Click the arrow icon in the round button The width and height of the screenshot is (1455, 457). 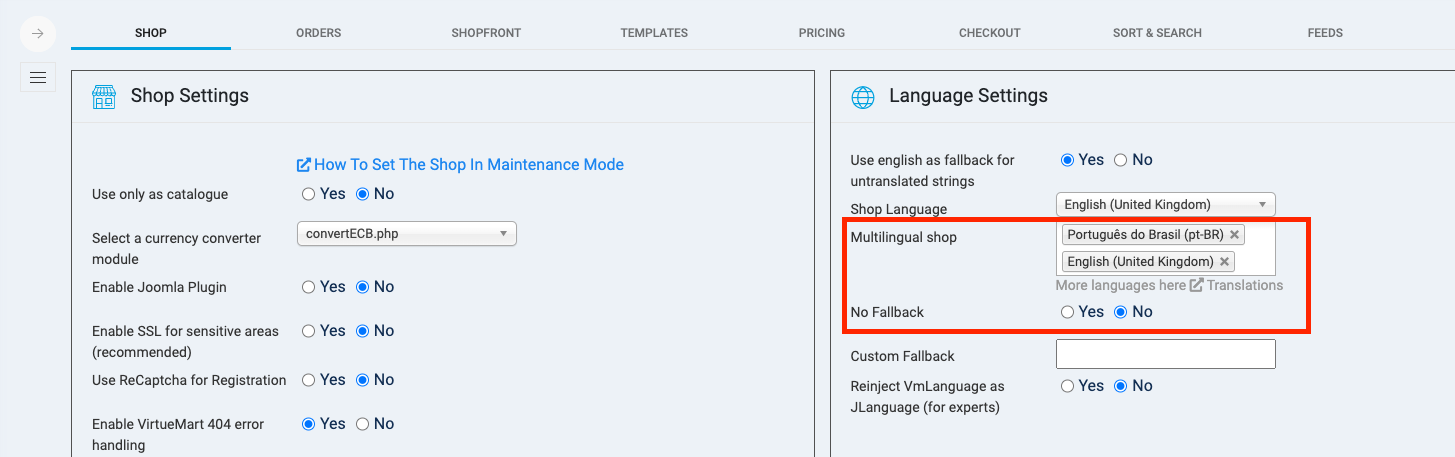pos(37,34)
